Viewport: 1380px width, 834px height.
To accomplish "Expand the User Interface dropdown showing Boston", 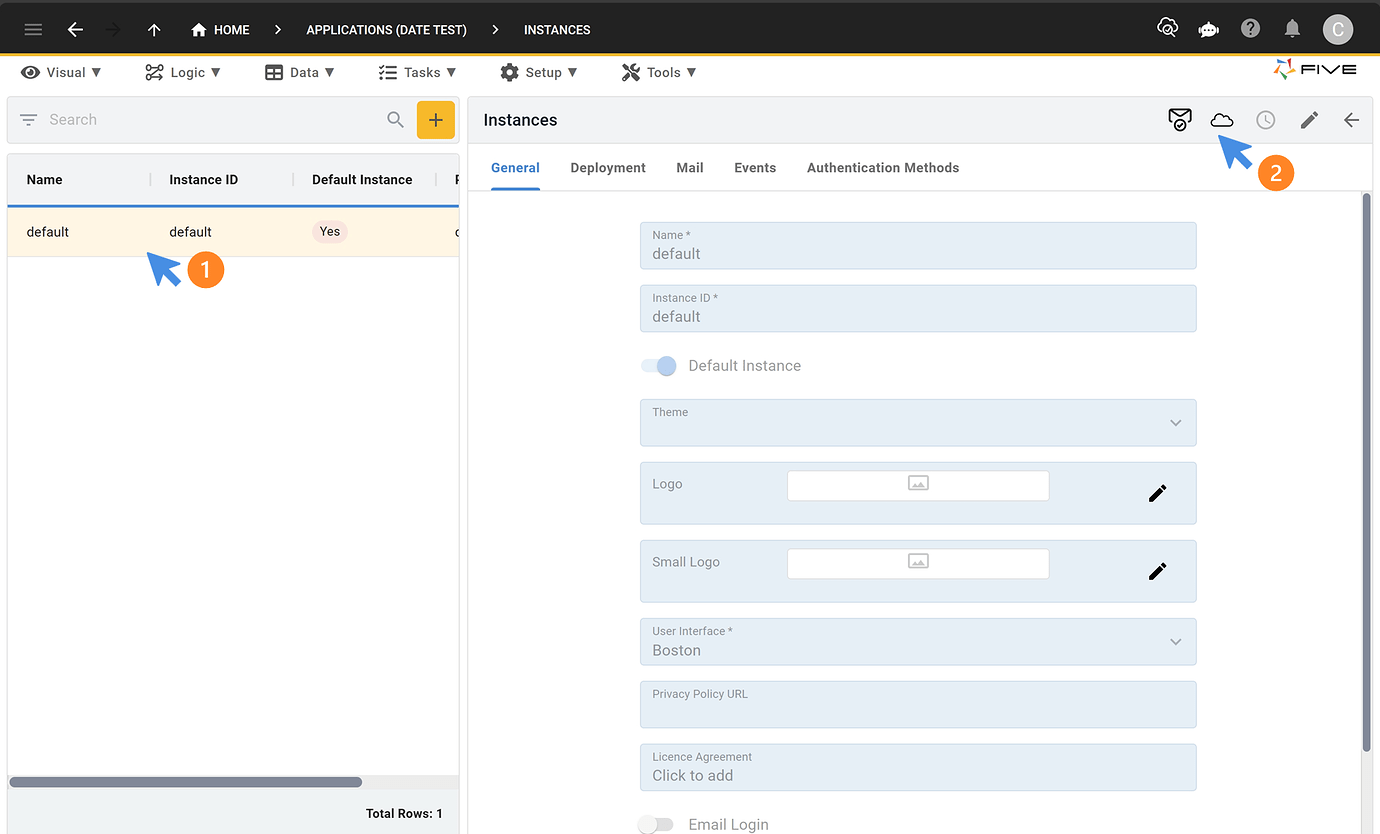I will point(1175,641).
